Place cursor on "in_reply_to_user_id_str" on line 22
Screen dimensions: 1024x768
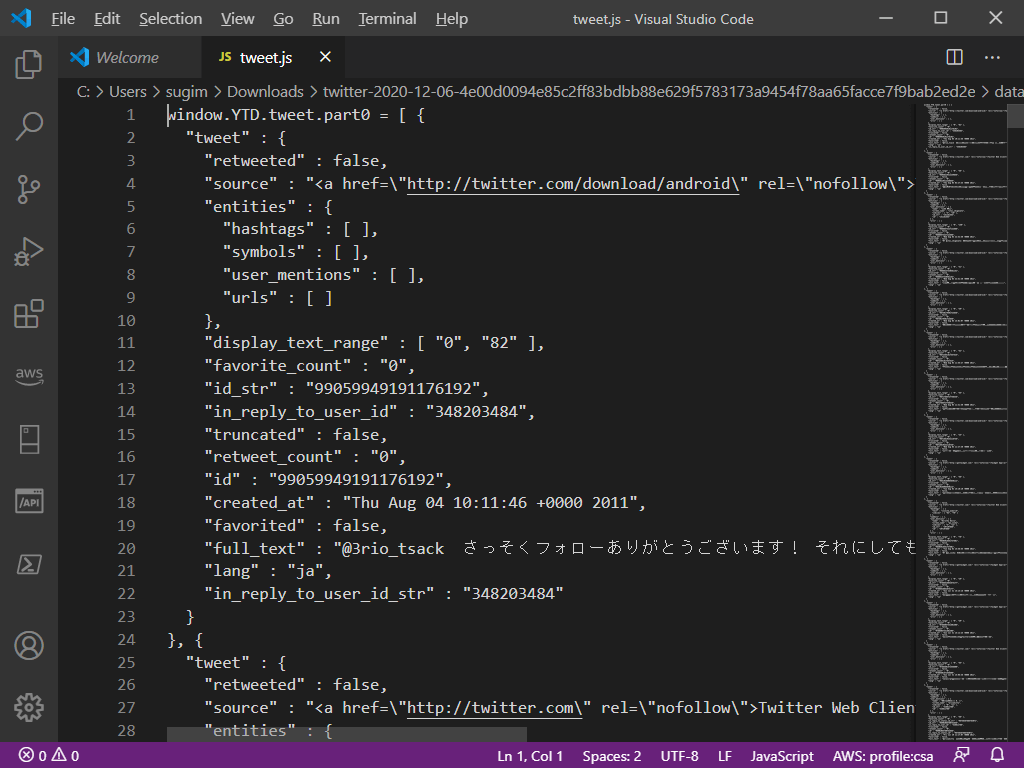[x=319, y=594]
